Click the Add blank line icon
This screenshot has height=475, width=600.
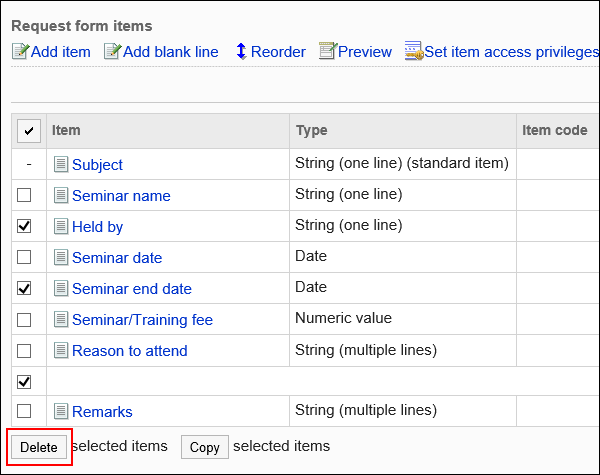pos(112,52)
